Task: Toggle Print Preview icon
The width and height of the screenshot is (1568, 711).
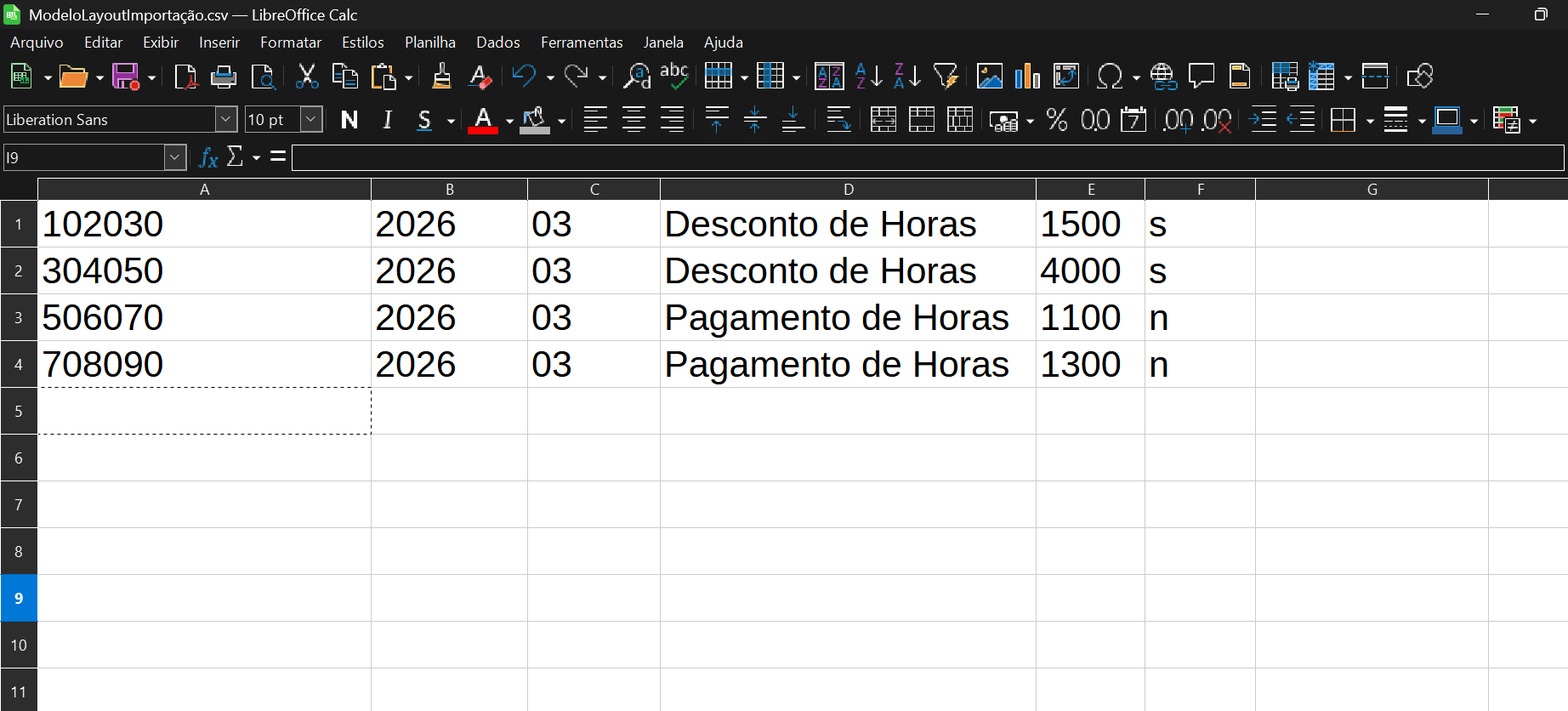Action: 264,77
